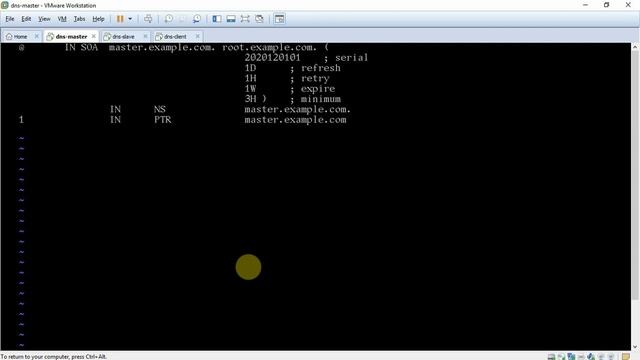Viewport: 640px width, 360px height.
Task: Click the '1W' expire value
Action: coord(250,89)
